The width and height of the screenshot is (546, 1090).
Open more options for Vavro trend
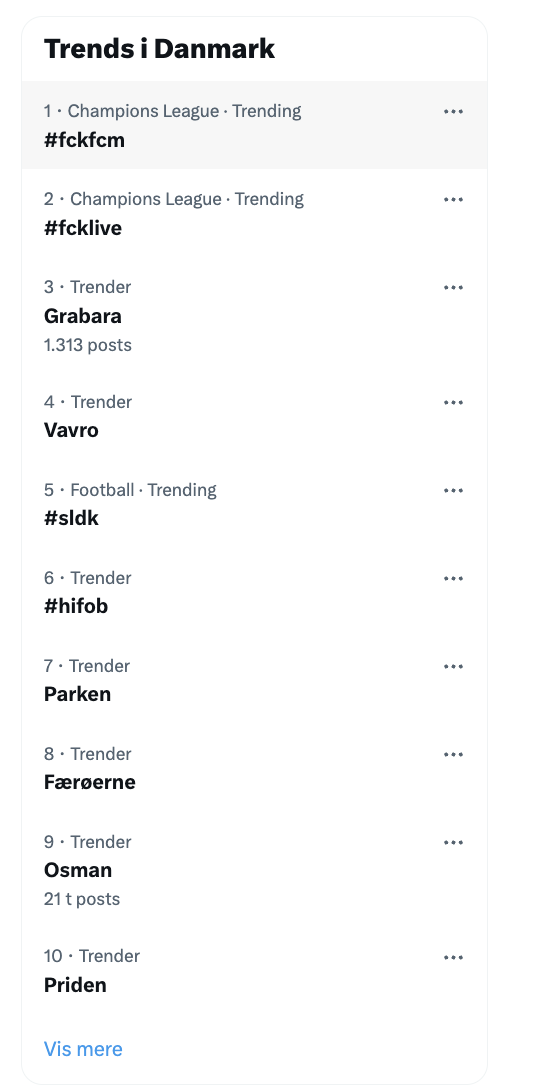[453, 402]
